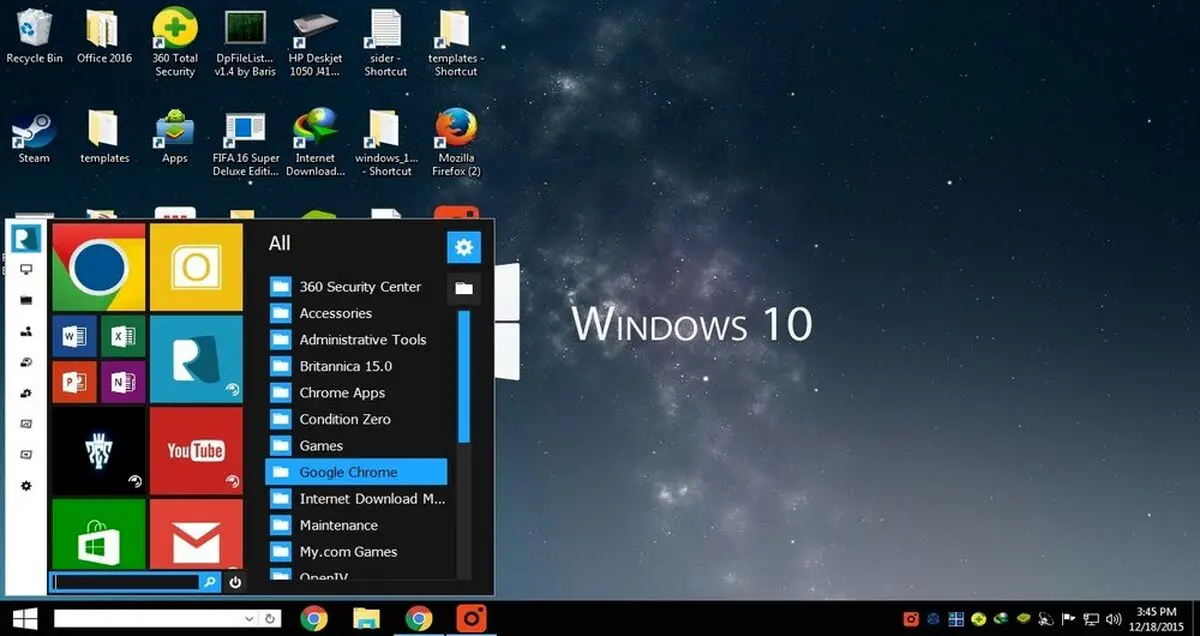Click the Internet Download Manager tray icon
Screen dimensions: 1200x636
coord(1001,619)
